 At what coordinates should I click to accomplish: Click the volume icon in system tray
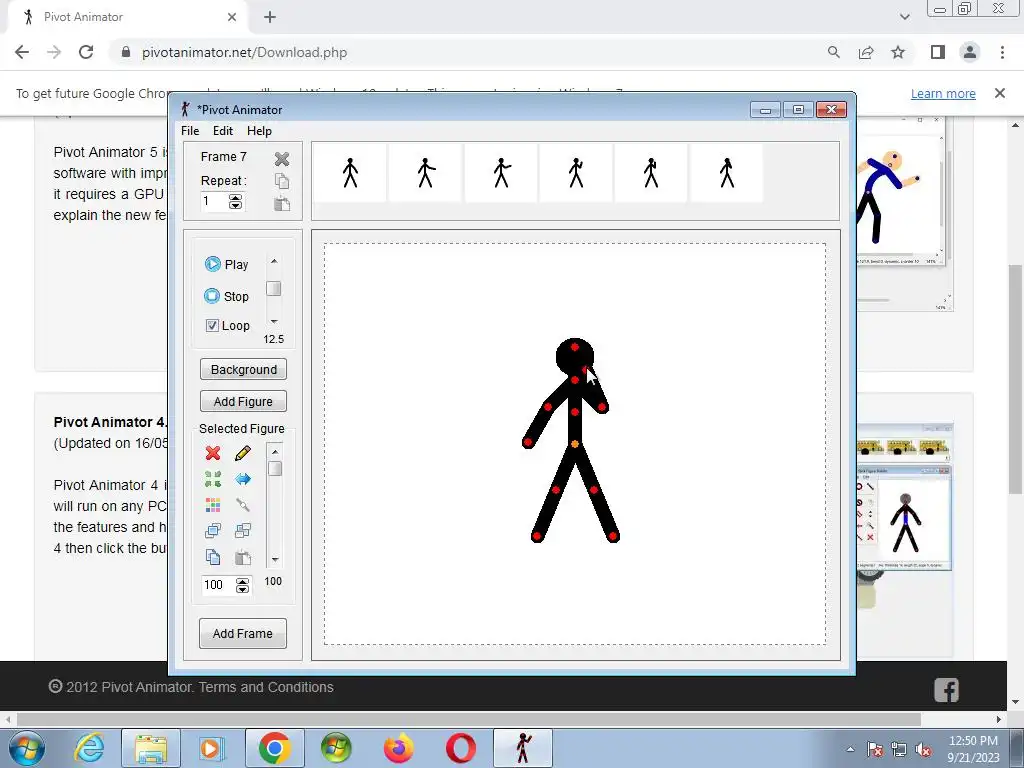[923, 749]
